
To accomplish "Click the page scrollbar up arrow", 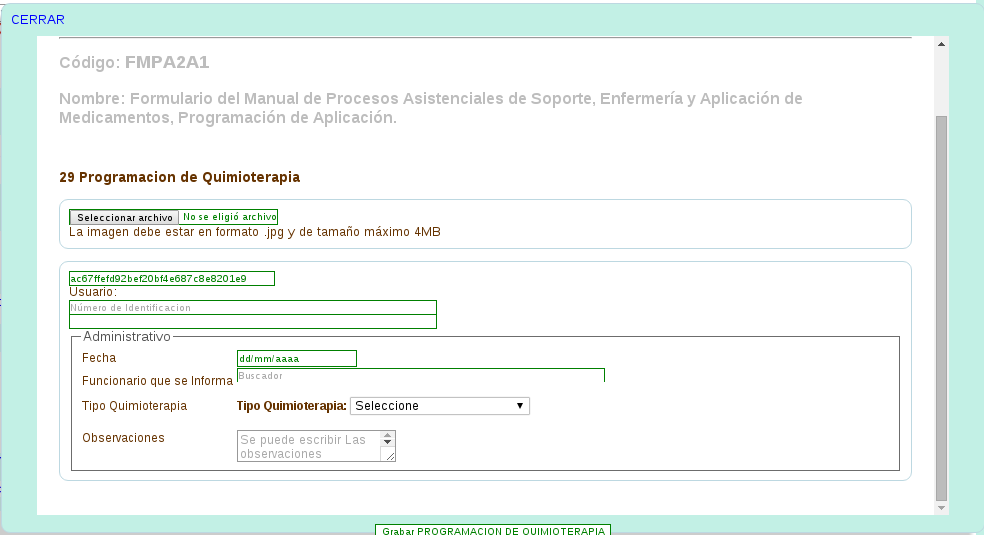I will [x=940, y=45].
